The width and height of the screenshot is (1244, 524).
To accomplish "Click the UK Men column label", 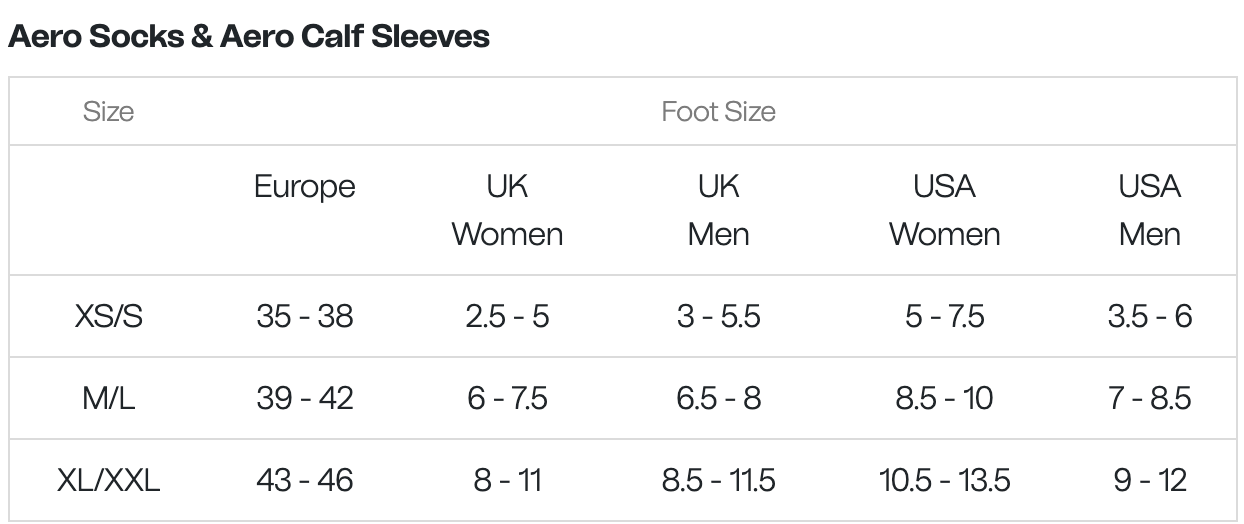I will [718, 210].
